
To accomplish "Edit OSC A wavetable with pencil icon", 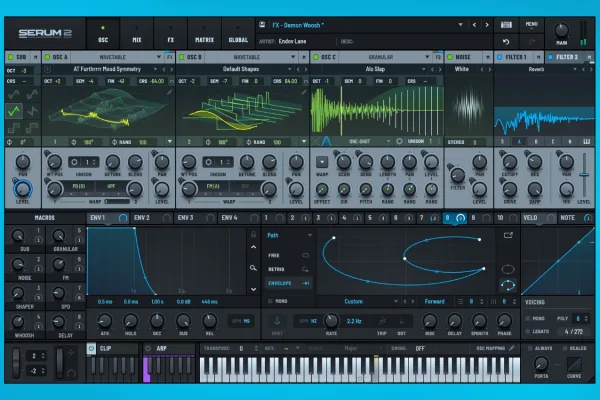I will 170,92.
